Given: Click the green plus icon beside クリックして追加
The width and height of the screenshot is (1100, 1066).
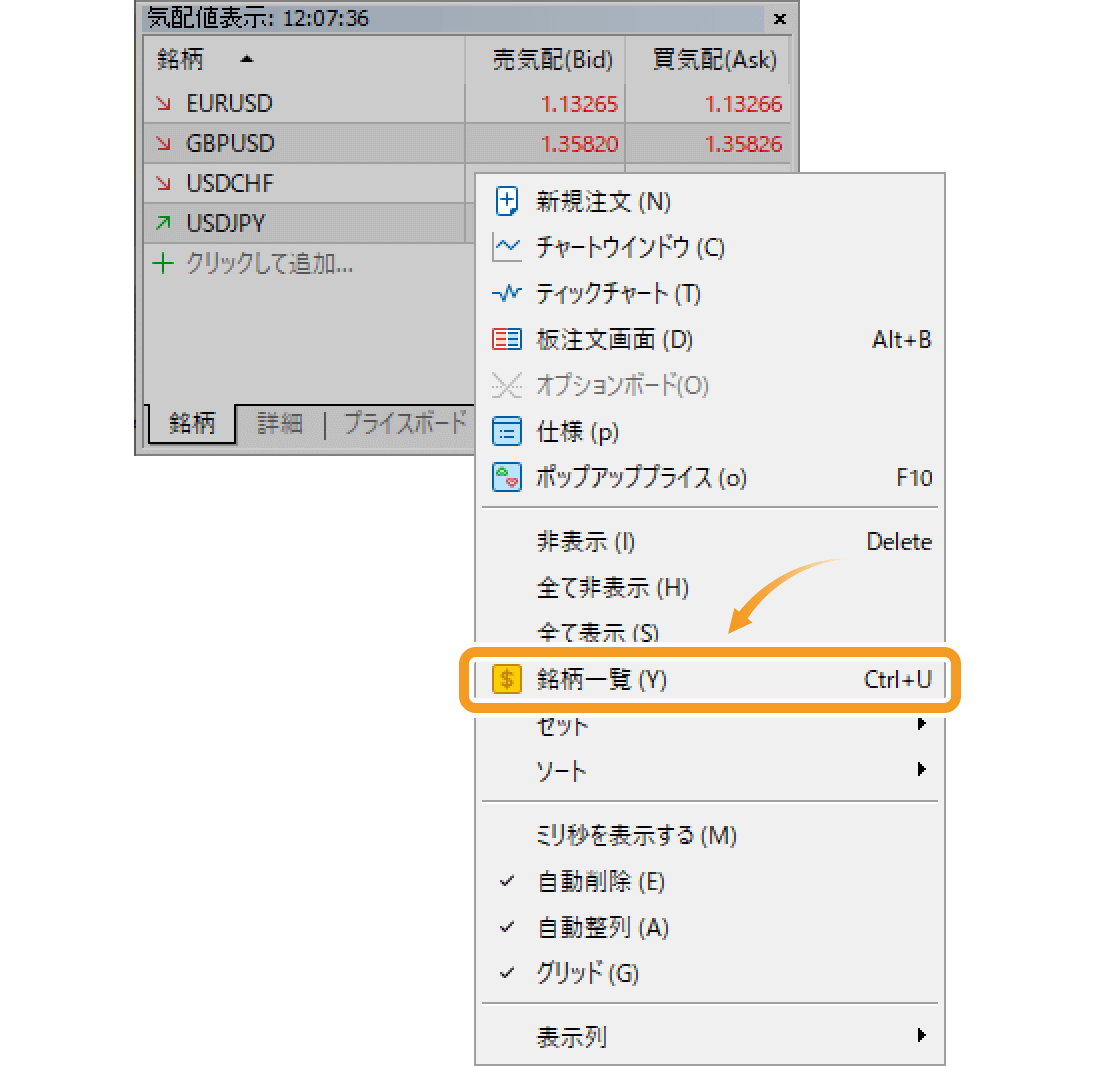Looking at the screenshot, I should click(x=163, y=264).
